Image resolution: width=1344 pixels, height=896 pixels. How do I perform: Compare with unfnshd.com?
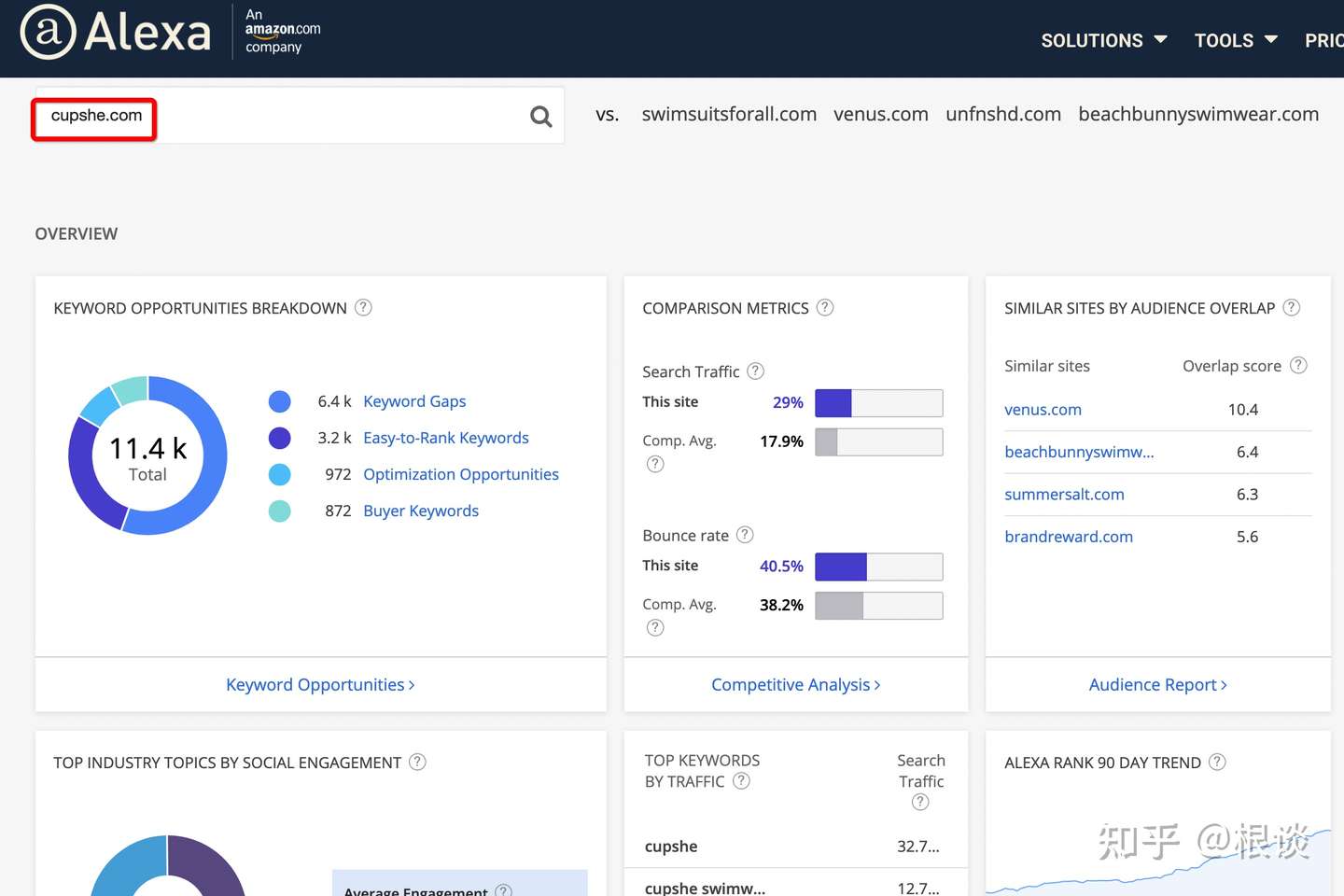1003,114
